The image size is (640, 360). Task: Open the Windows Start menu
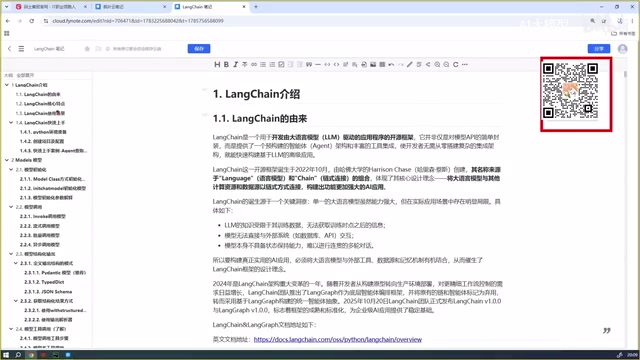coord(6,355)
